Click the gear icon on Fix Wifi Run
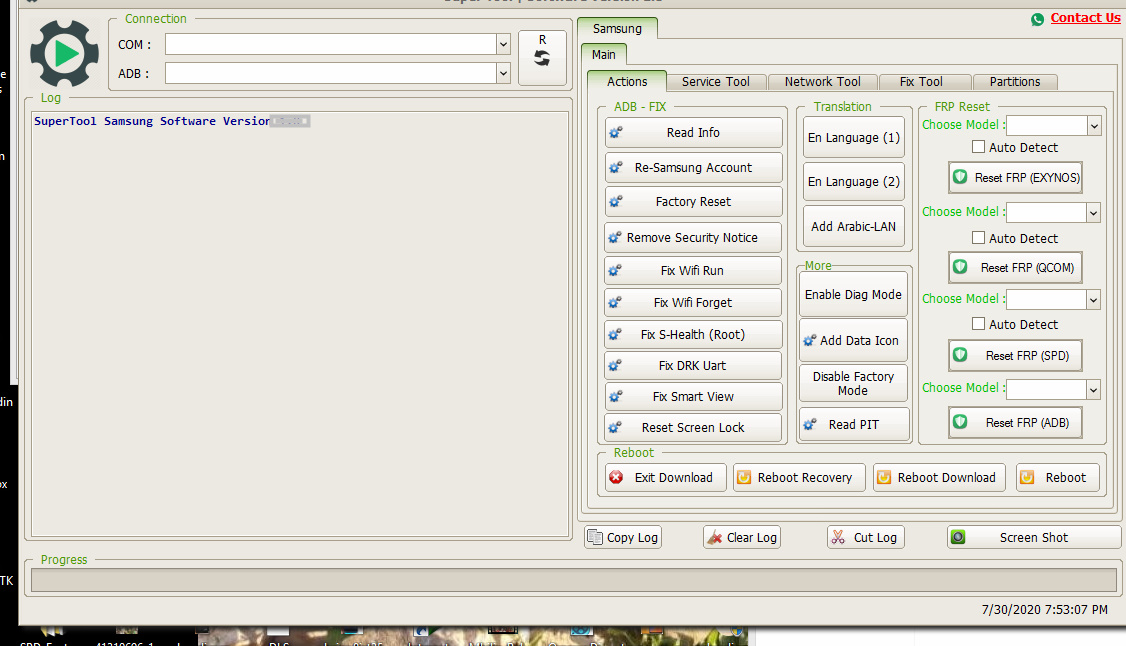Screen dimensions: 1126x646 (x=615, y=271)
